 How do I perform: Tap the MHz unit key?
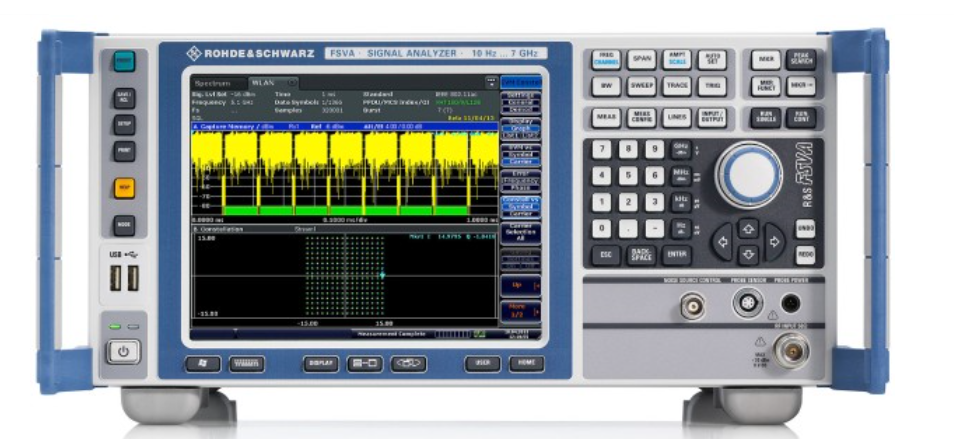pyautogui.click(x=681, y=176)
